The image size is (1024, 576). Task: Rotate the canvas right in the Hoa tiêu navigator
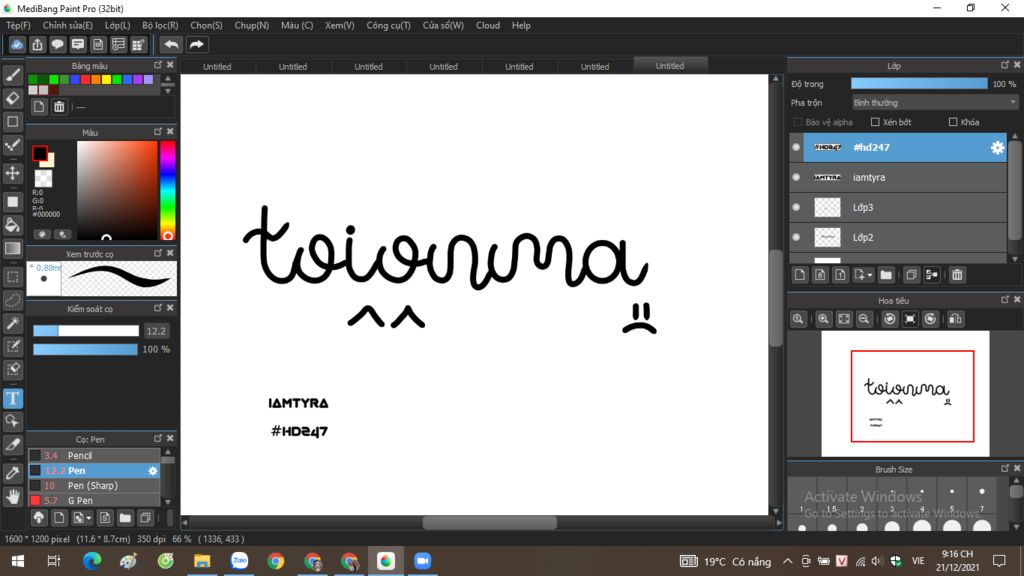(x=931, y=319)
